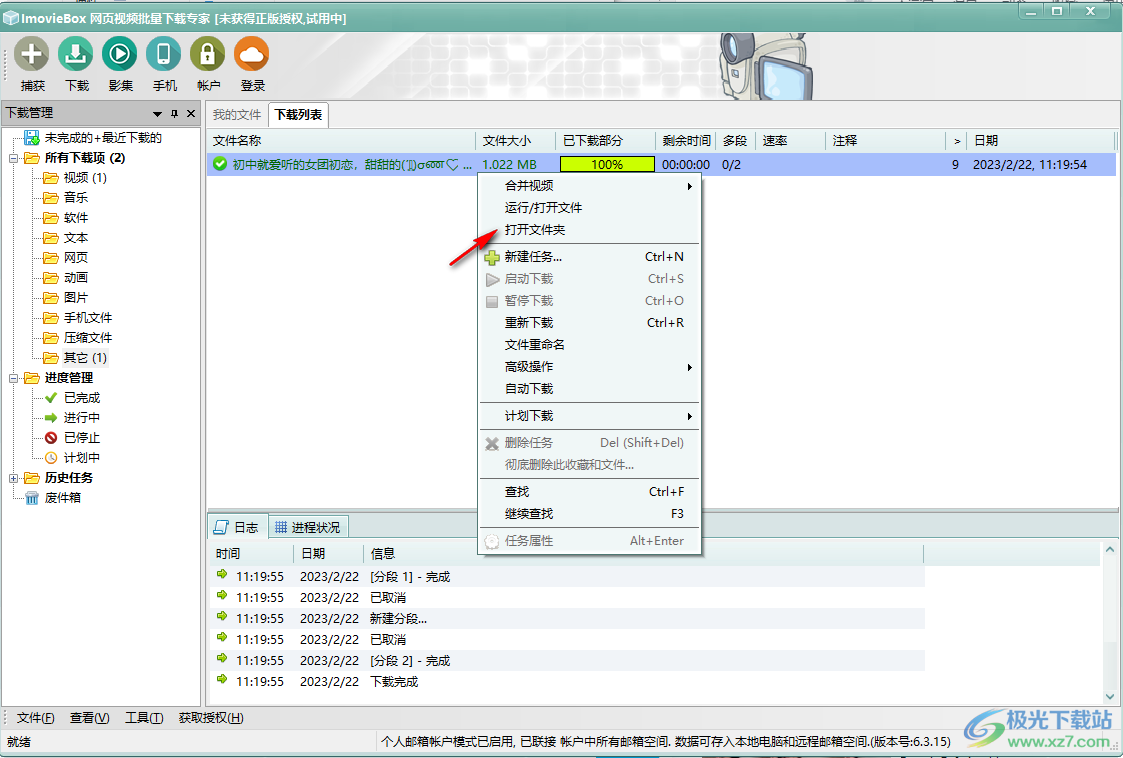
Task: Choose 查找 from context menu
Action: (x=589, y=492)
